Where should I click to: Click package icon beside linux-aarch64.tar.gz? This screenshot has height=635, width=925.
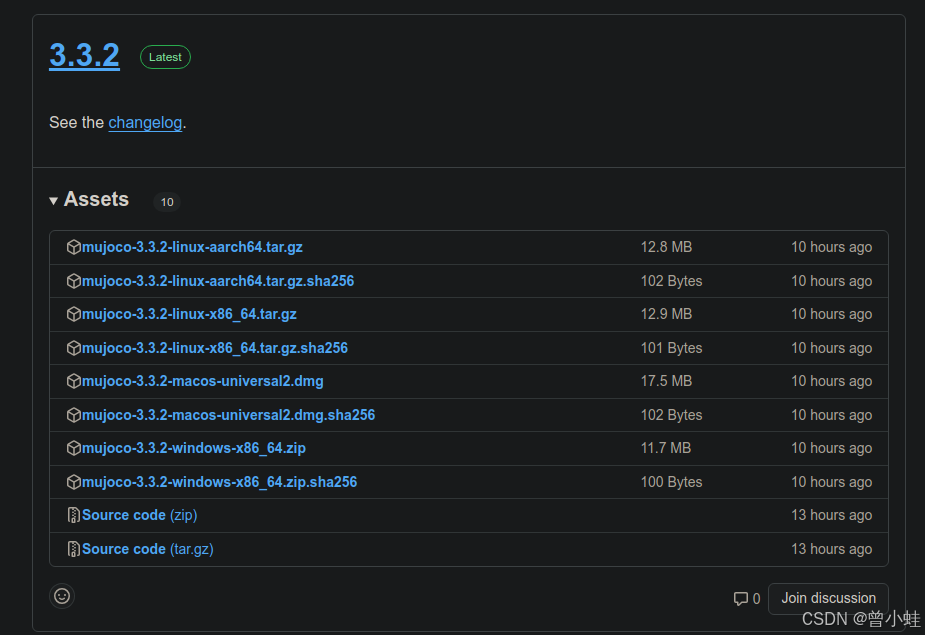(x=74, y=247)
